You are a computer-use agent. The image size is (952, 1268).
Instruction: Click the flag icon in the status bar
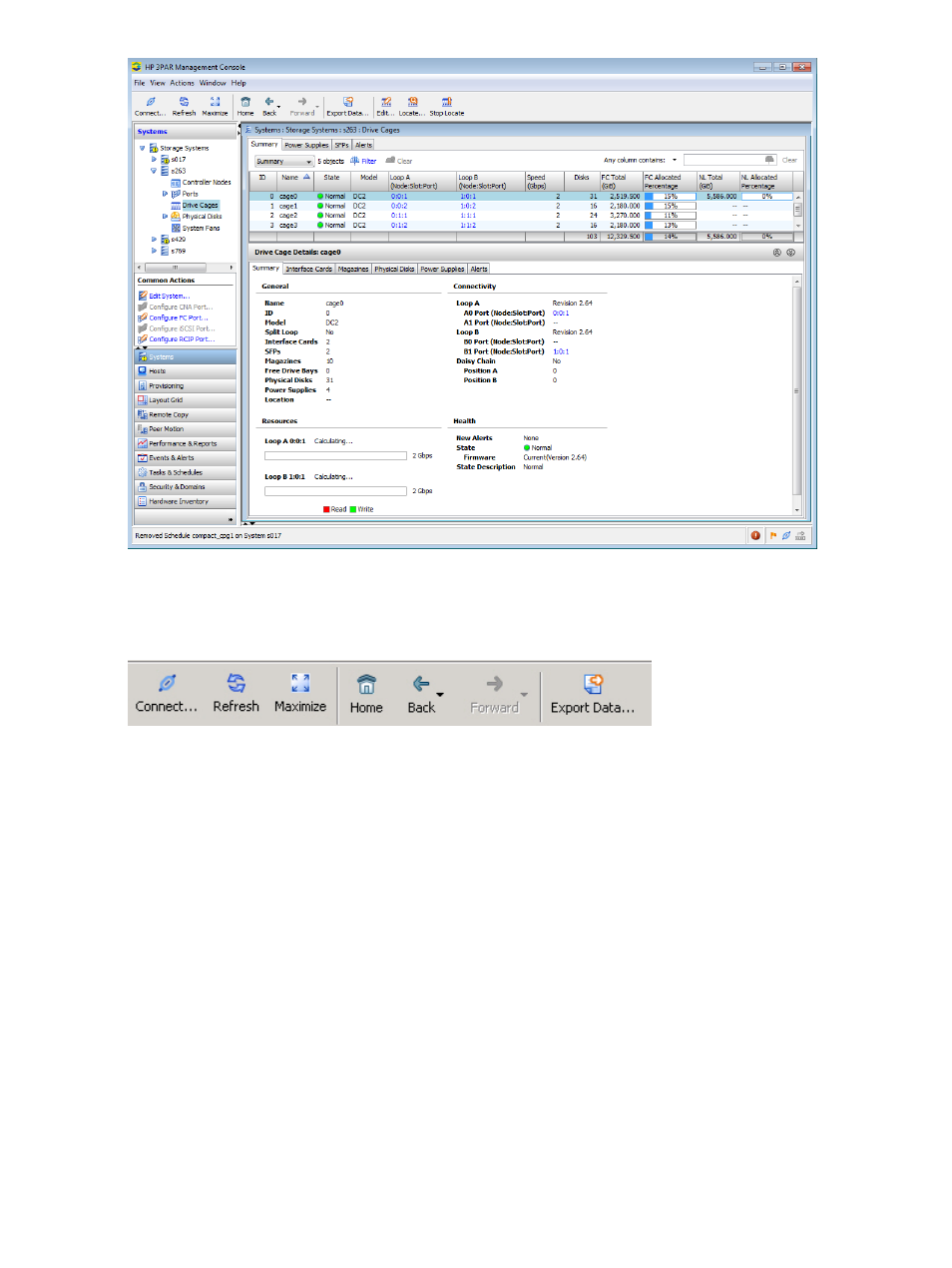tap(772, 536)
